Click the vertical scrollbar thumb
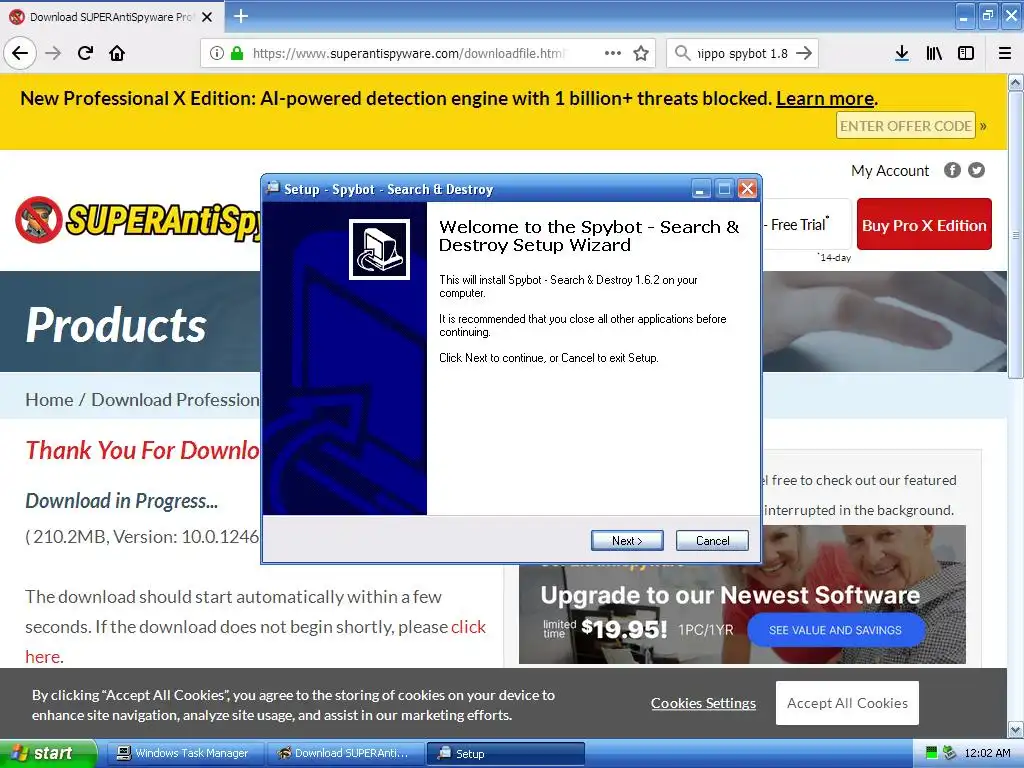1024x768 pixels. coord(1016,234)
